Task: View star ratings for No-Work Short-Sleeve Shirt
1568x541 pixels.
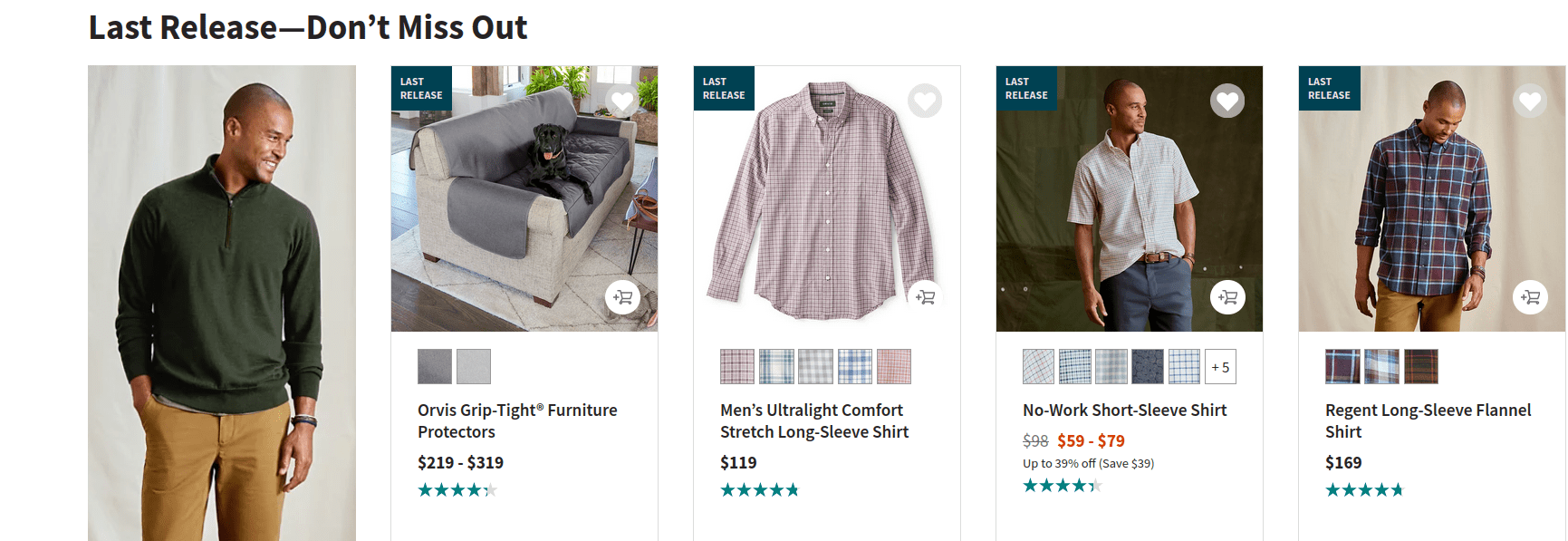Action: [1061, 486]
